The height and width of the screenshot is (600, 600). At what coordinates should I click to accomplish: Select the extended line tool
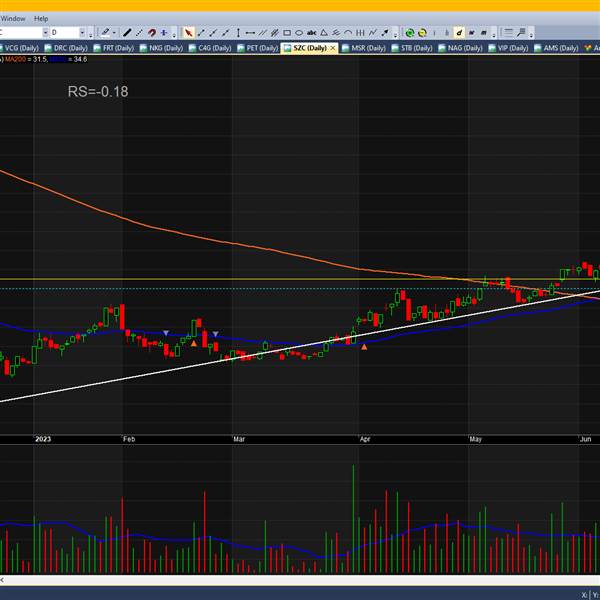[x=226, y=33]
